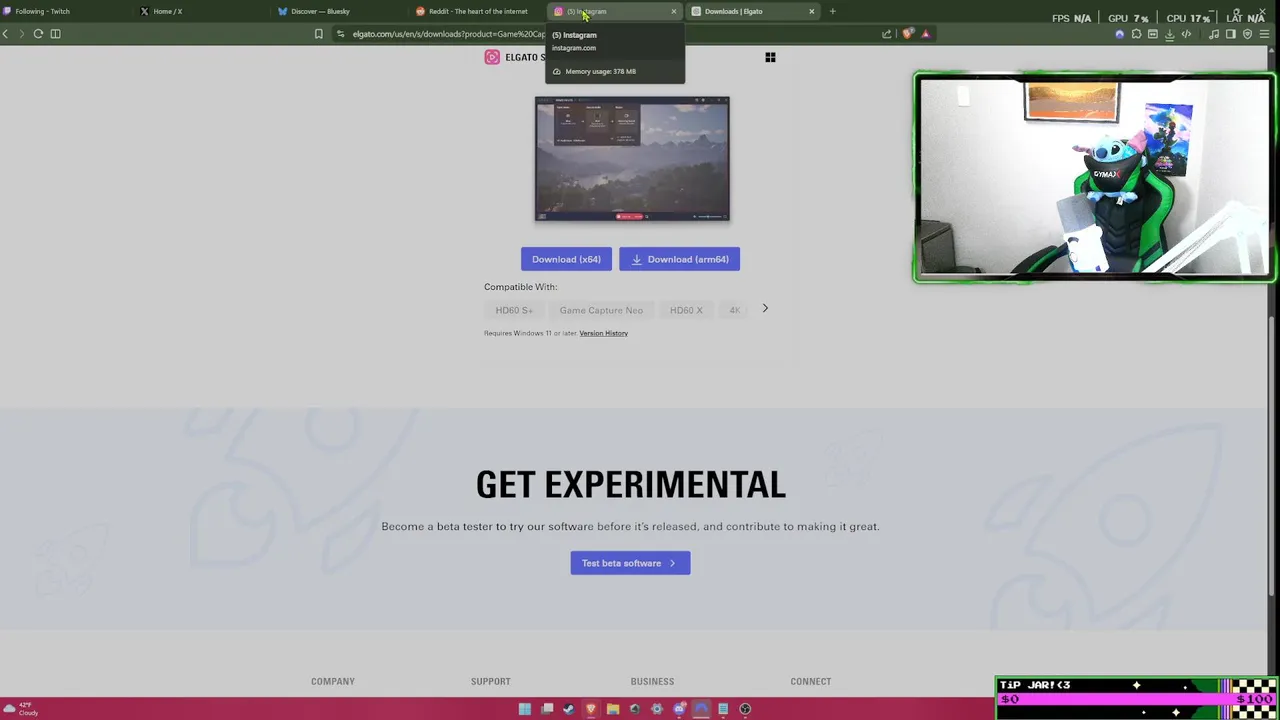Image resolution: width=1280 pixels, height=720 pixels.
Task: Click the Elgato Studio software screenshot thumbnail
Action: click(x=632, y=159)
